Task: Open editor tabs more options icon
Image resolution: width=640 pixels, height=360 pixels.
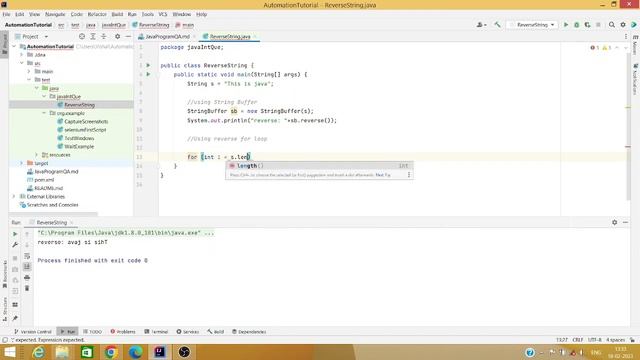Action: (x=626, y=36)
